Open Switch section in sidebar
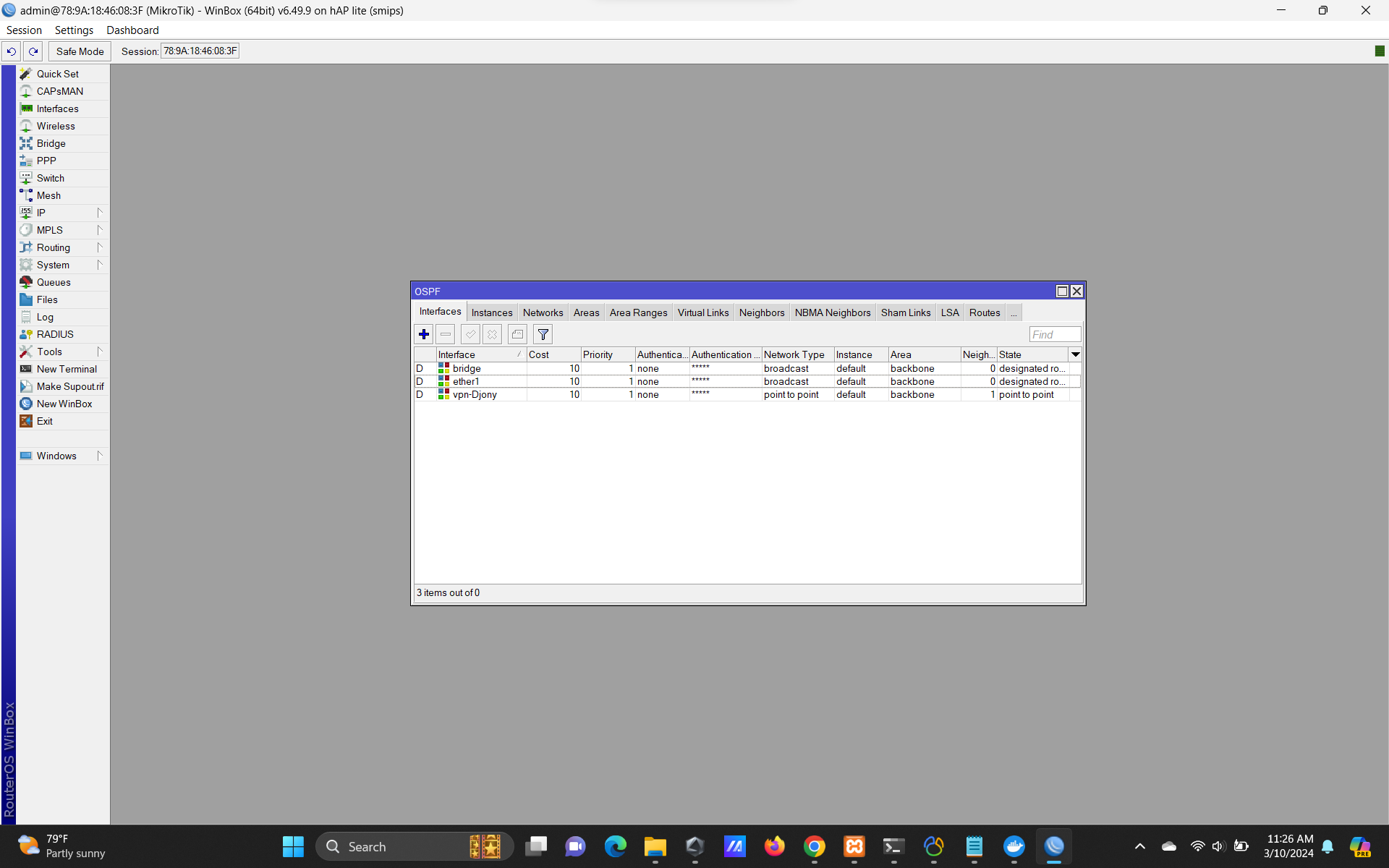Image resolution: width=1389 pixels, height=868 pixels. tap(63, 178)
